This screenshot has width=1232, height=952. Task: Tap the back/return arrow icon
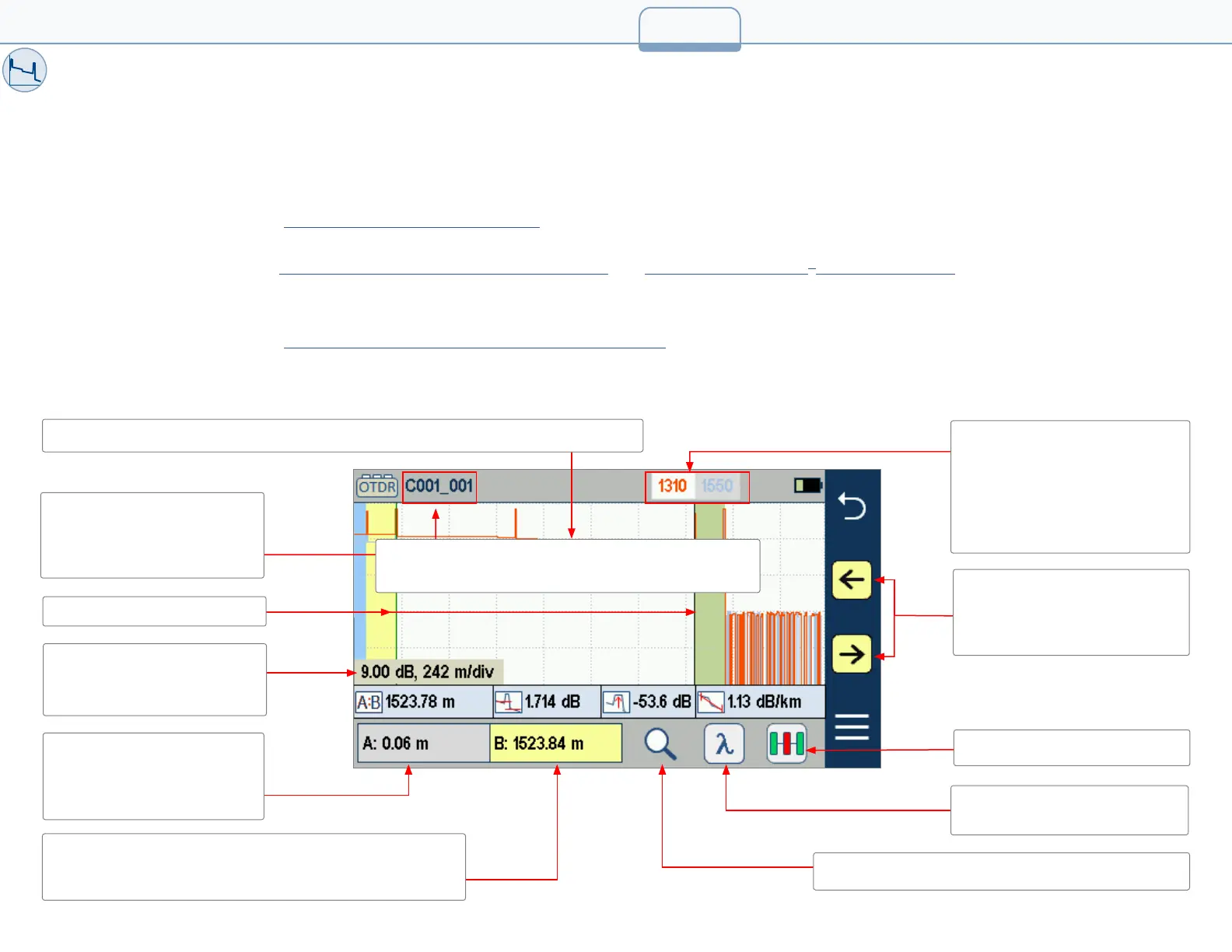click(852, 507)
